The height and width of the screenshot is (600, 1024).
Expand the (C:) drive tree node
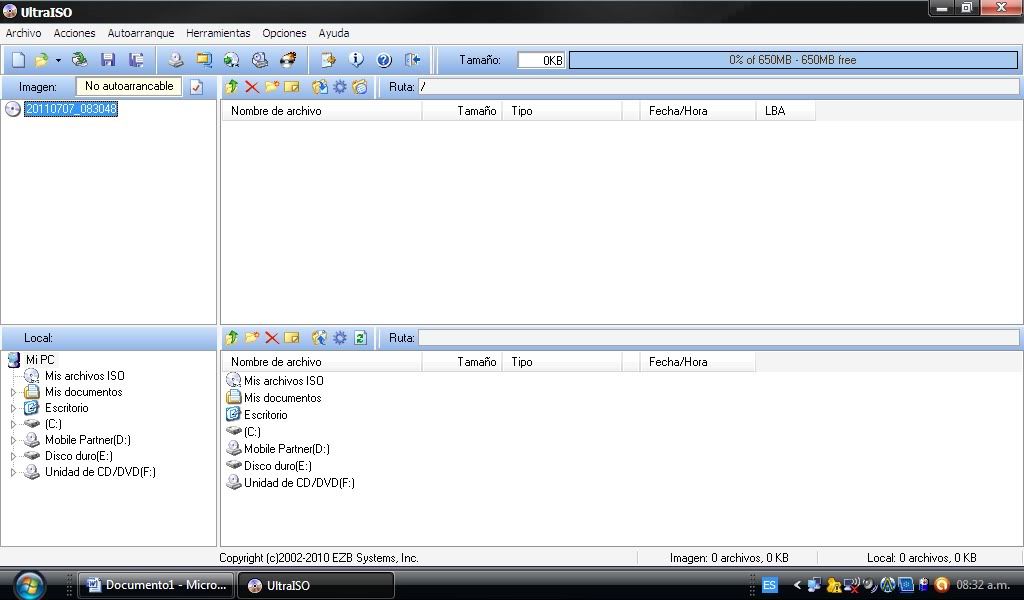(x=13, y=424)
